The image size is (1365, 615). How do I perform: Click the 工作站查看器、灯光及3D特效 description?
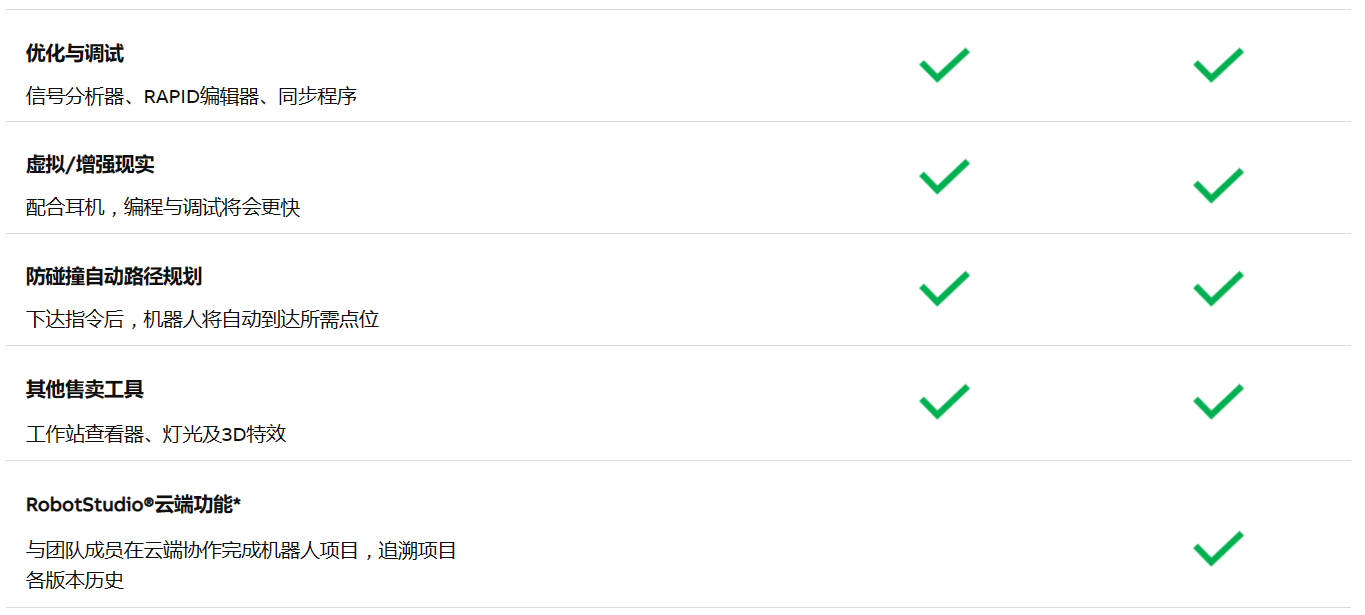[x=156, y=434]
